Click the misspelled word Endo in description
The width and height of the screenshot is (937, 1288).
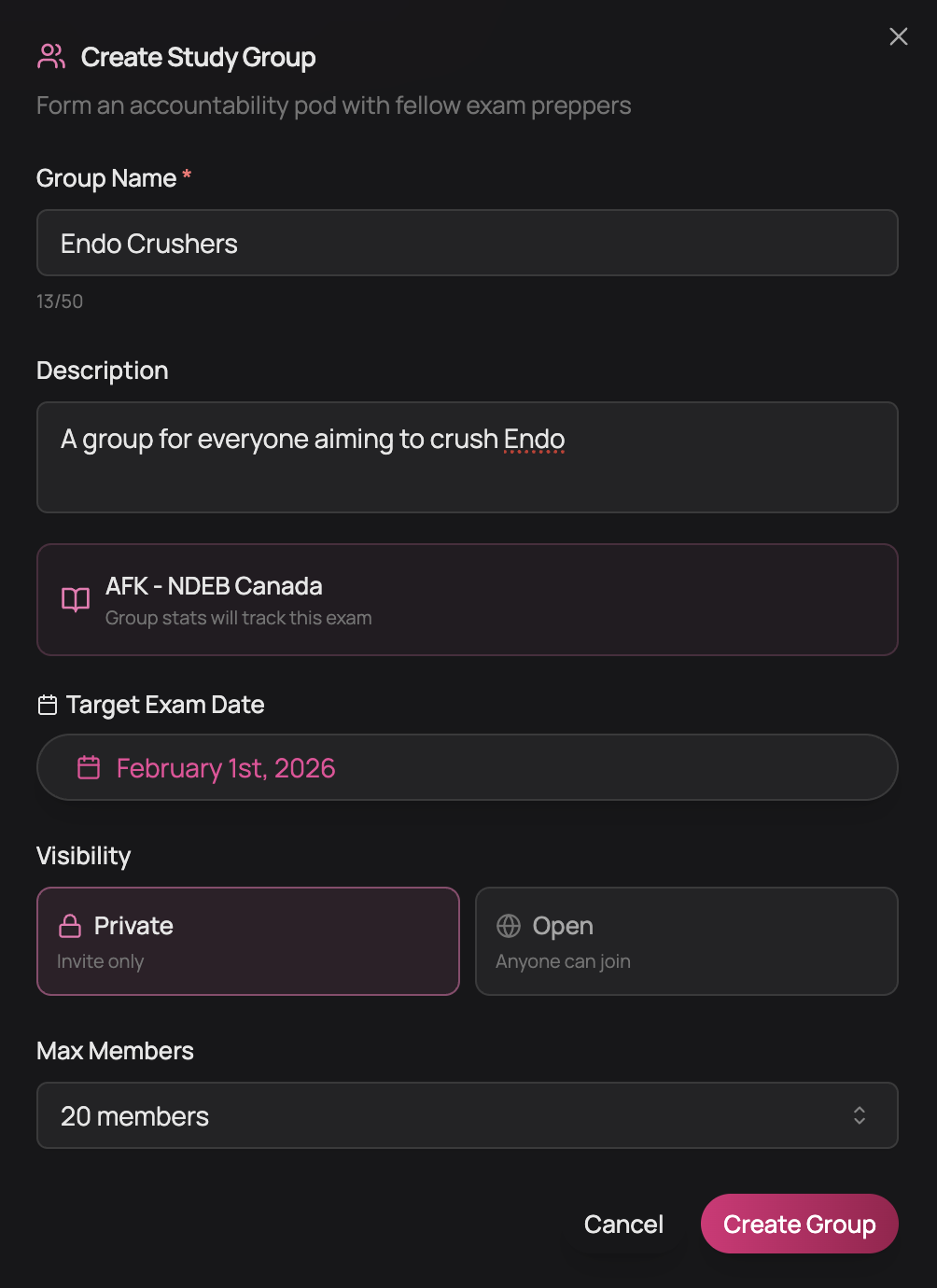pyautogui.click(x=534, y=439)
